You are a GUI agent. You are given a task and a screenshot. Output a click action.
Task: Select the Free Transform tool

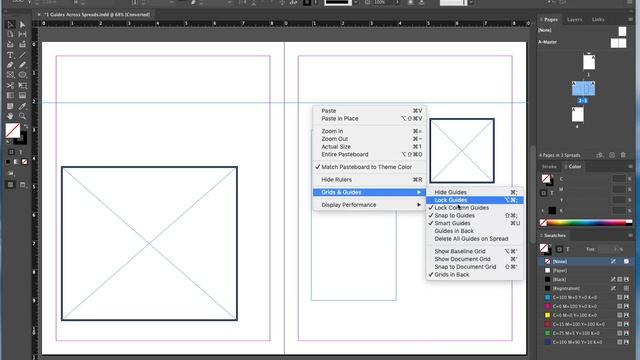(22, 85)
